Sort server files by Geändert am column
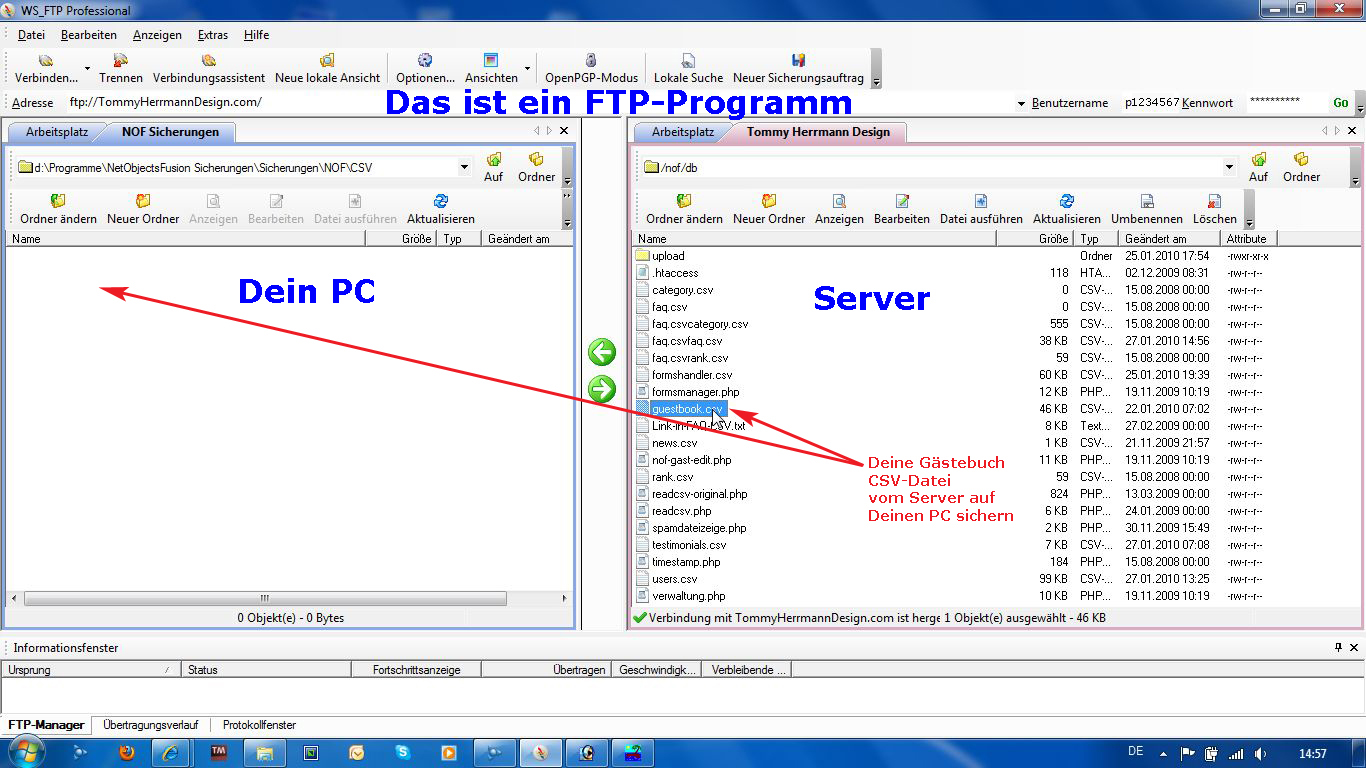Screen dimensions: 1366x768 tap(1169, 239)
